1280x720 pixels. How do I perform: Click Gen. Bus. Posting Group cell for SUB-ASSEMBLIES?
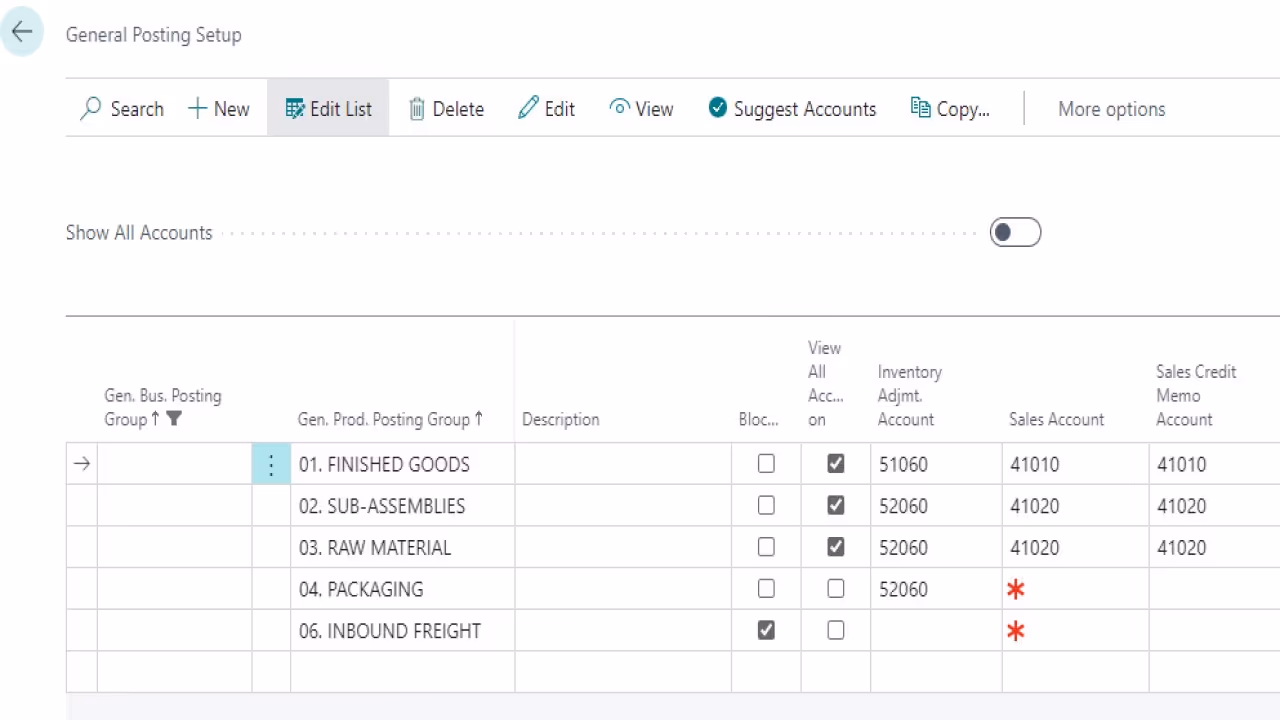coord(174,506)
